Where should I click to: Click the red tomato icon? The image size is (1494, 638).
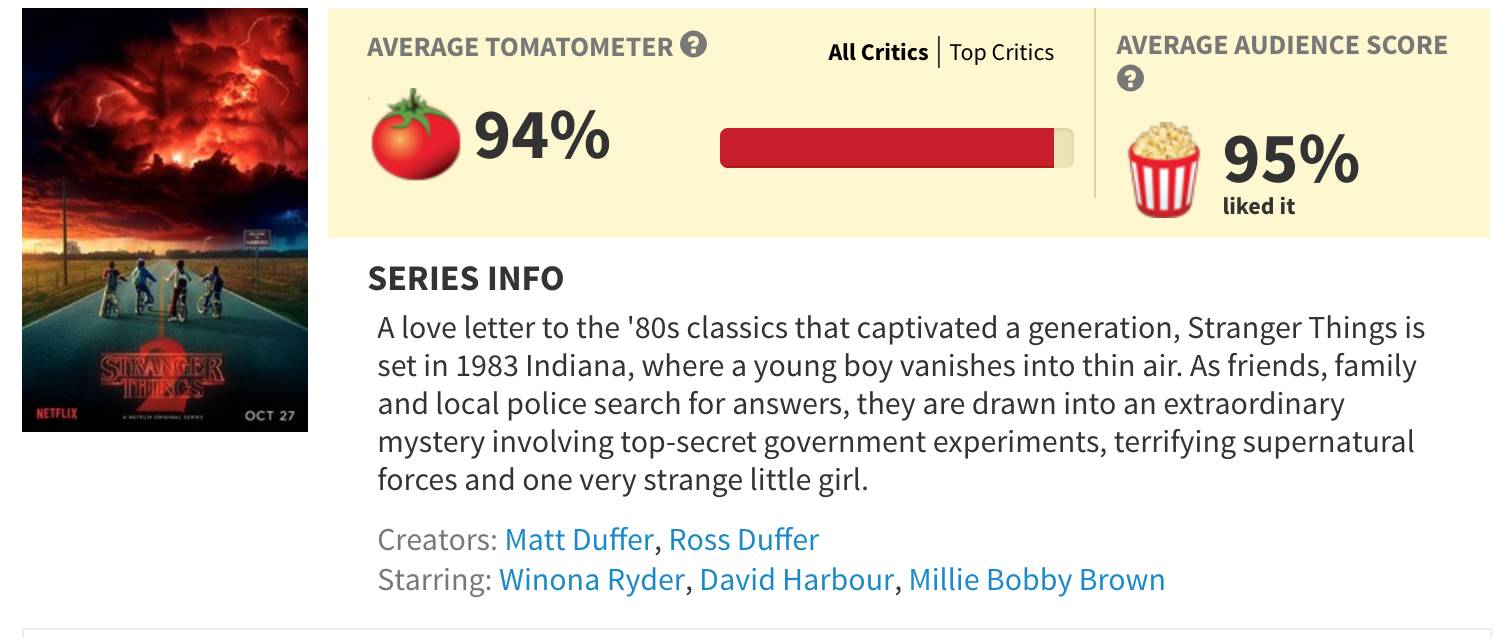tap(415, 134)
